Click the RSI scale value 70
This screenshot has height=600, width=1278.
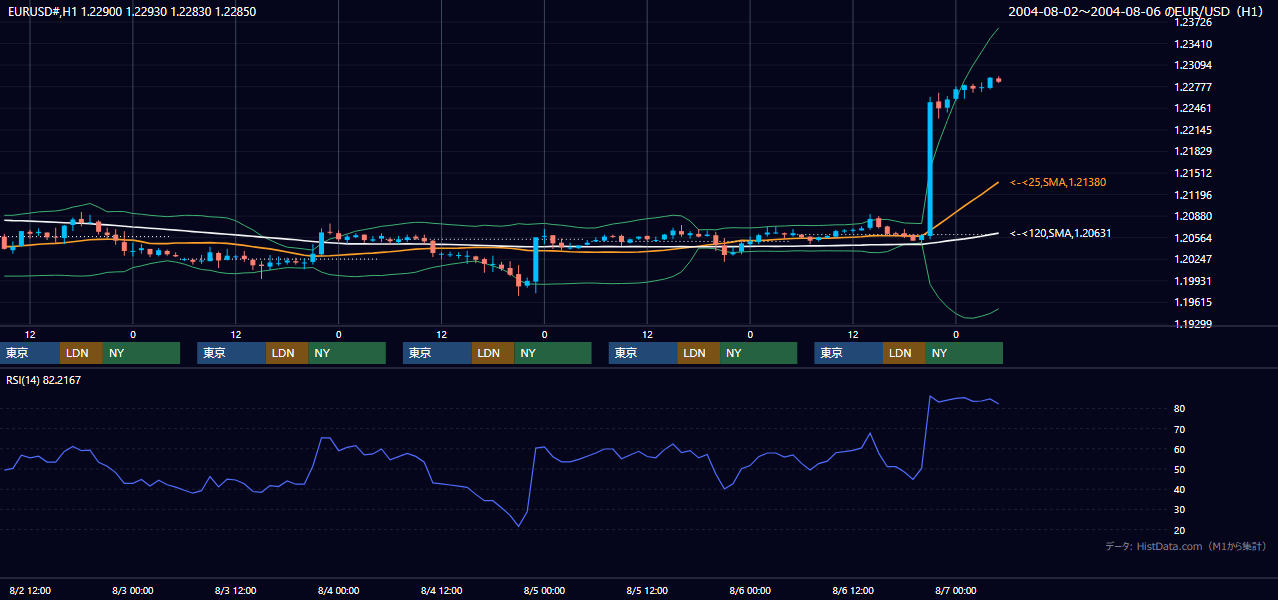[1180, 429]
